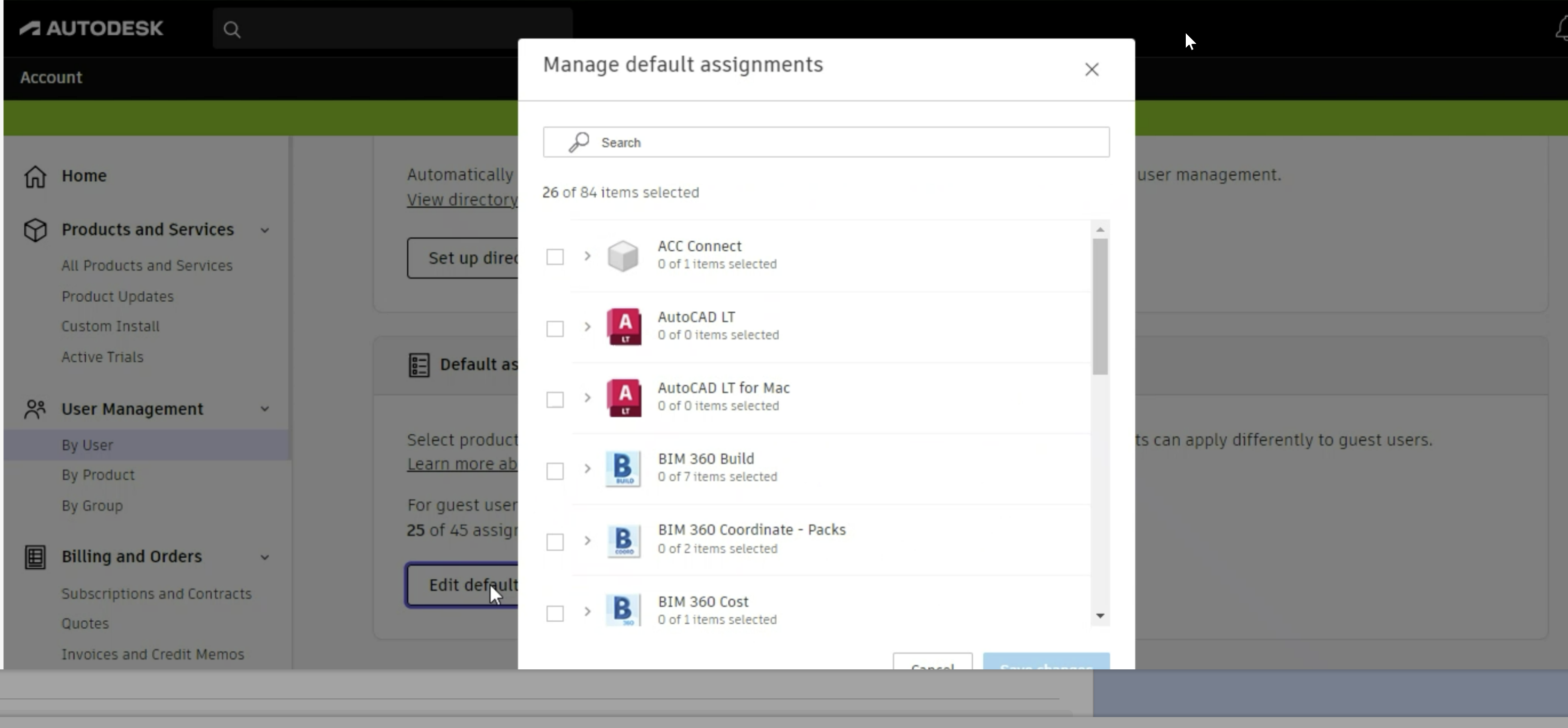Collapse the User Management sidebar section
This screenshot has height=728, width=1568.
(265, 409)
